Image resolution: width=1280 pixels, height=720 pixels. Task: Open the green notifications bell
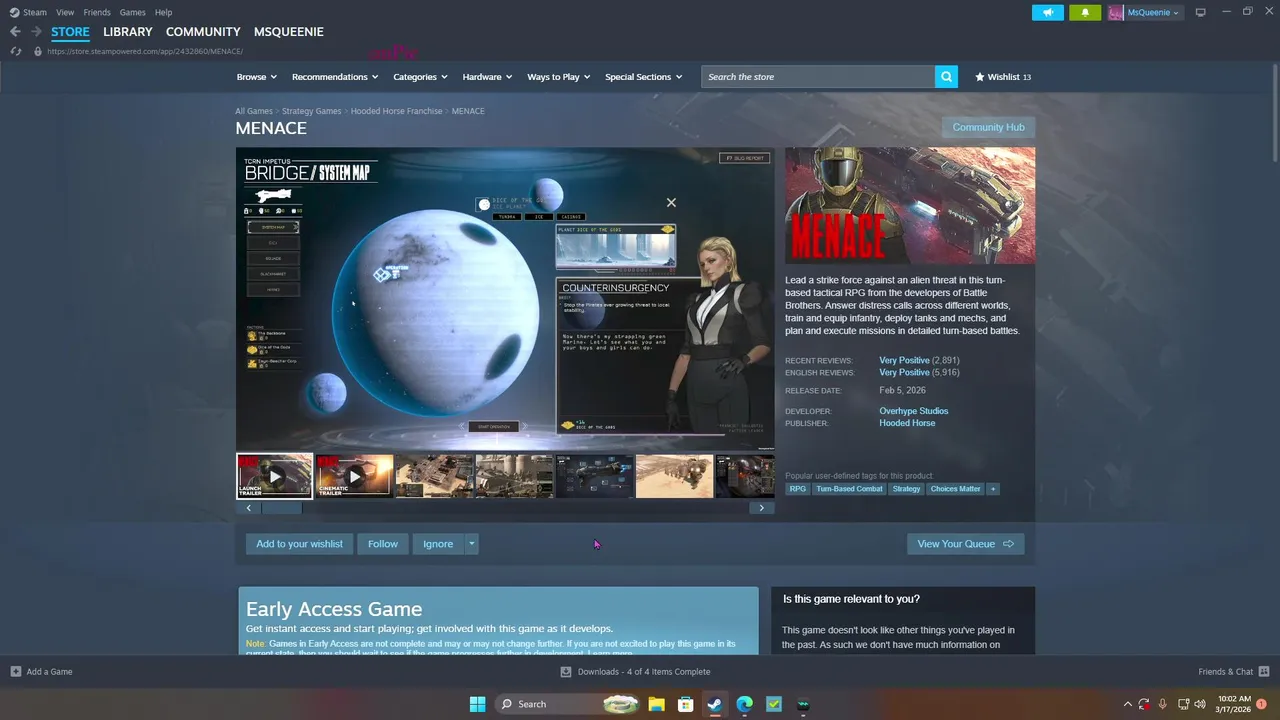point(1085,12)
